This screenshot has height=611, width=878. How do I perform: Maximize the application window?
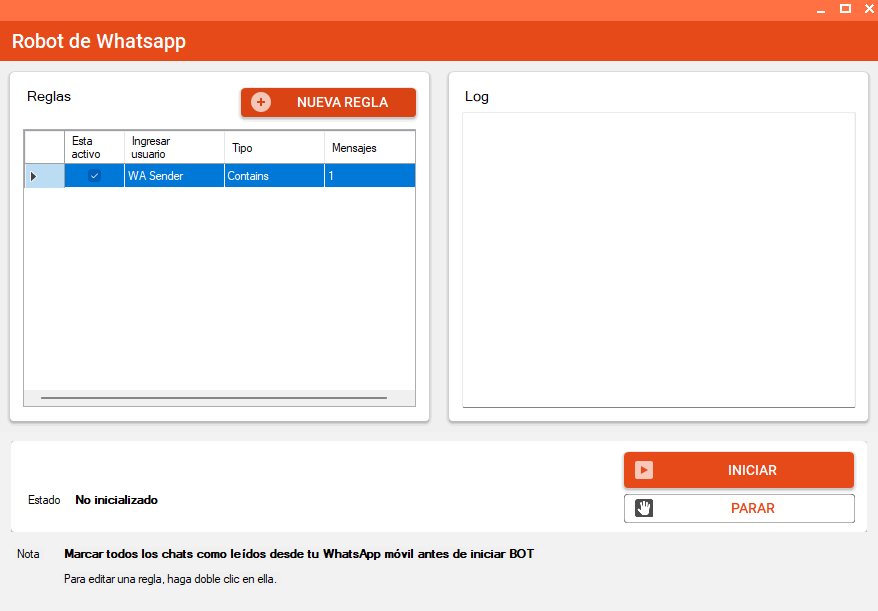[x=845, y=9]
